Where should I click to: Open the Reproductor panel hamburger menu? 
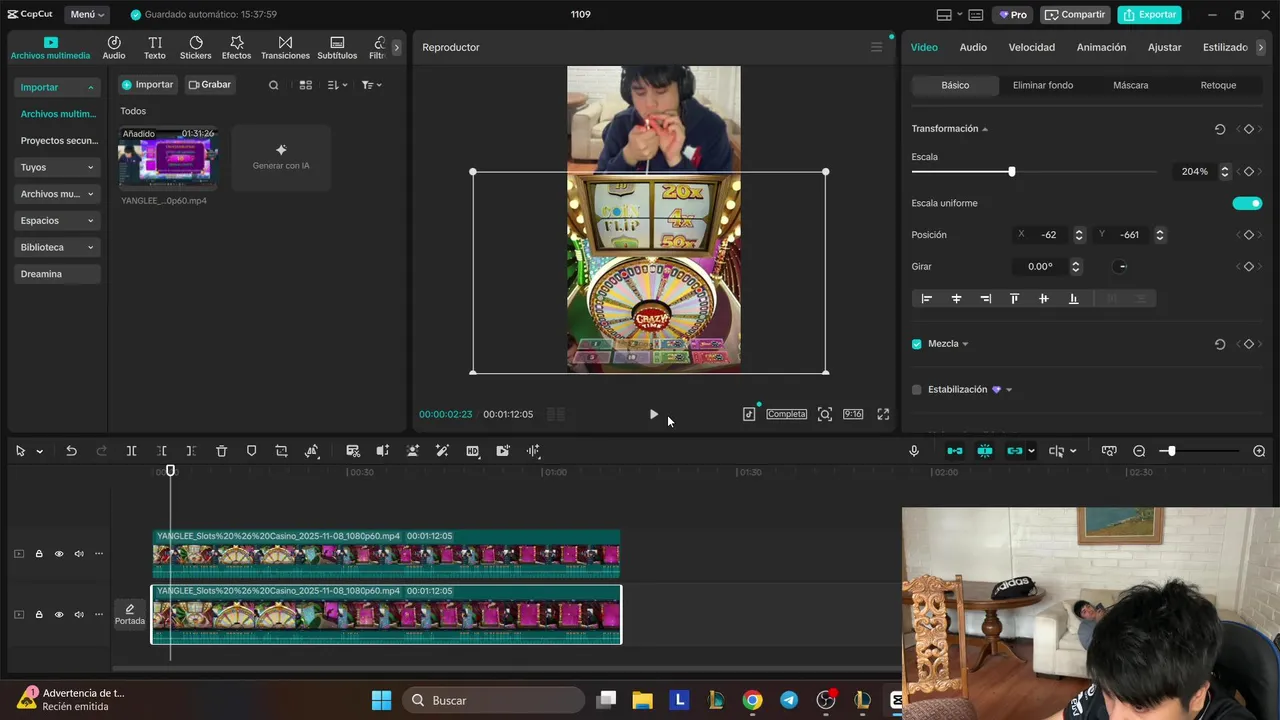[877, 47]
